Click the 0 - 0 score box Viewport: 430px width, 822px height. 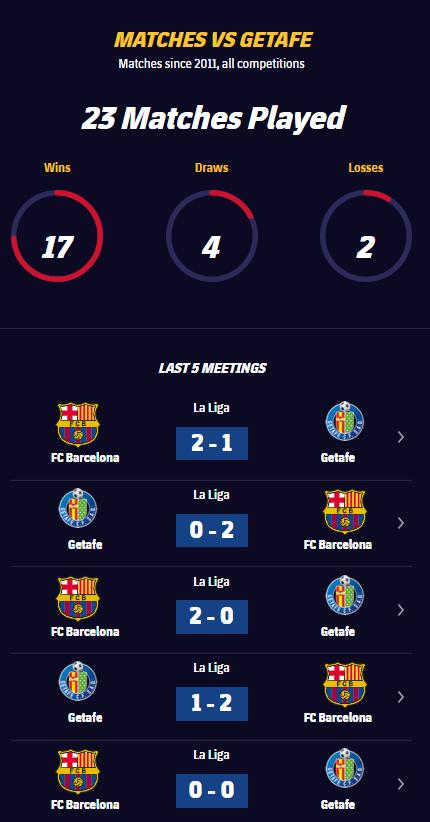point(212,791)
